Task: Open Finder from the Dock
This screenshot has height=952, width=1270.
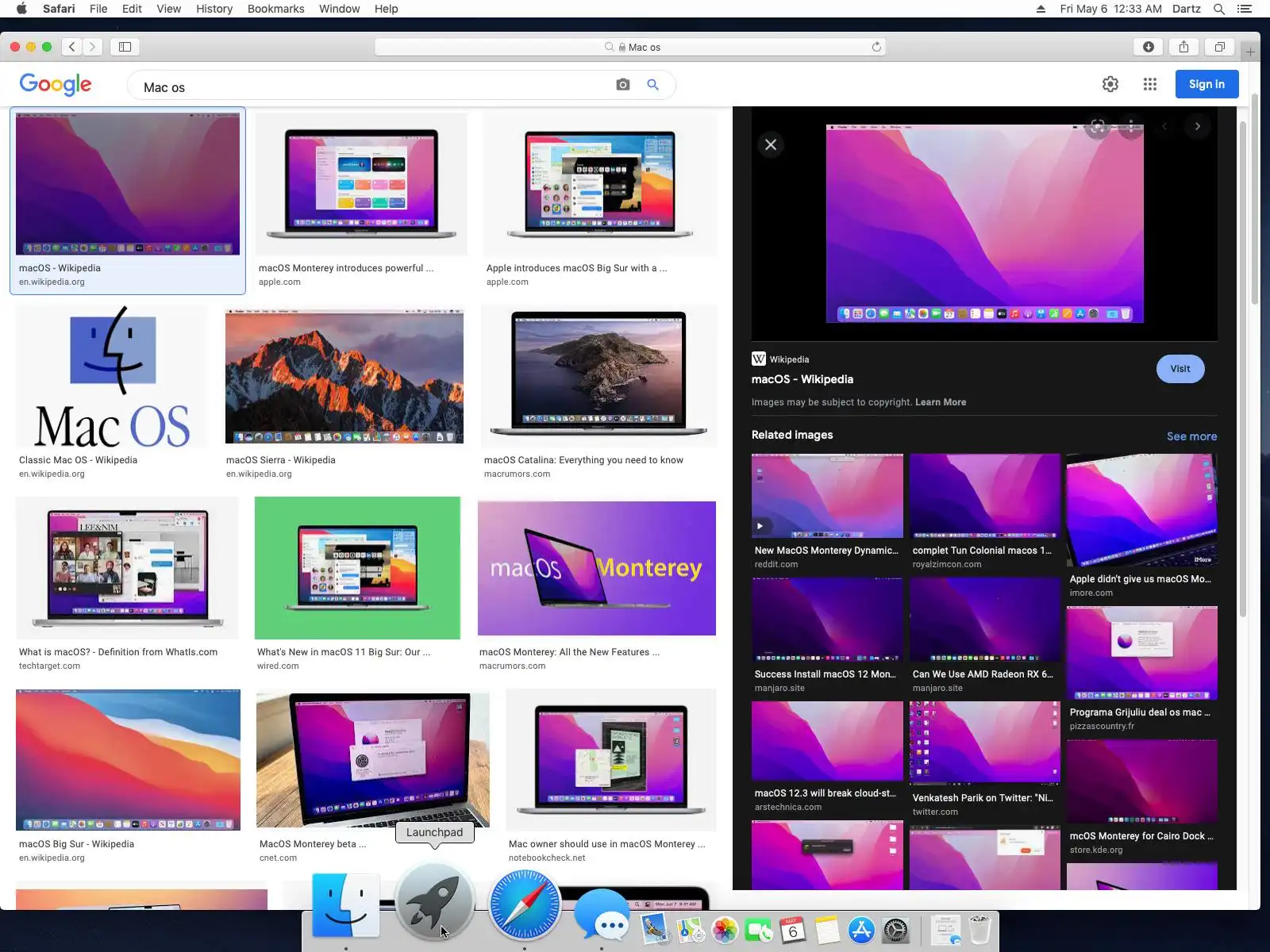Action: (345, 906)
